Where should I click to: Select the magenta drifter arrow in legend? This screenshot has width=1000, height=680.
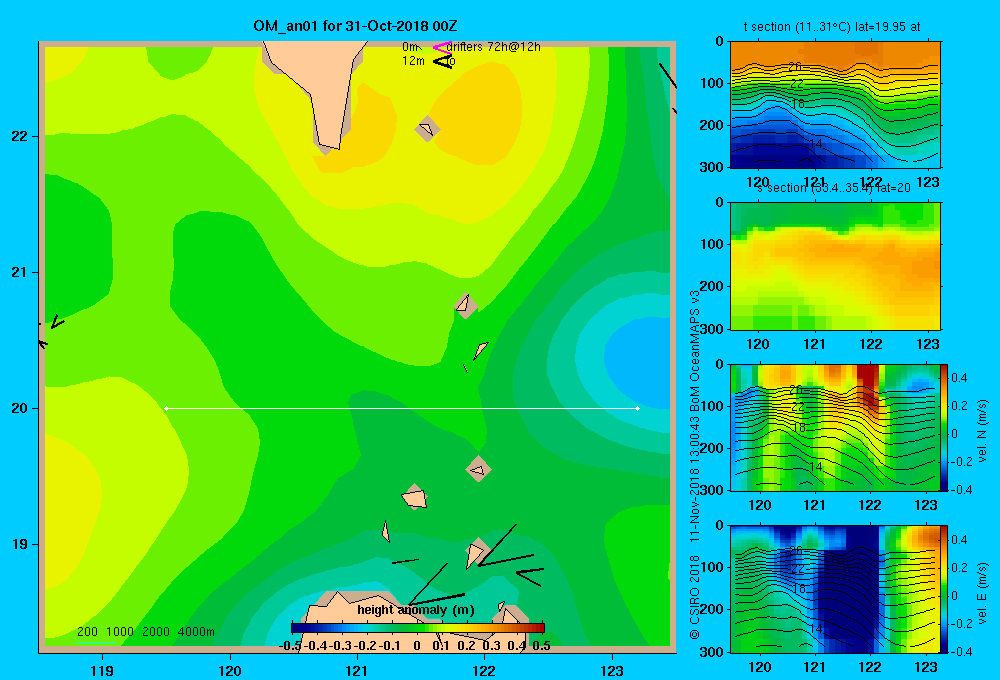[x=441, y=47]
